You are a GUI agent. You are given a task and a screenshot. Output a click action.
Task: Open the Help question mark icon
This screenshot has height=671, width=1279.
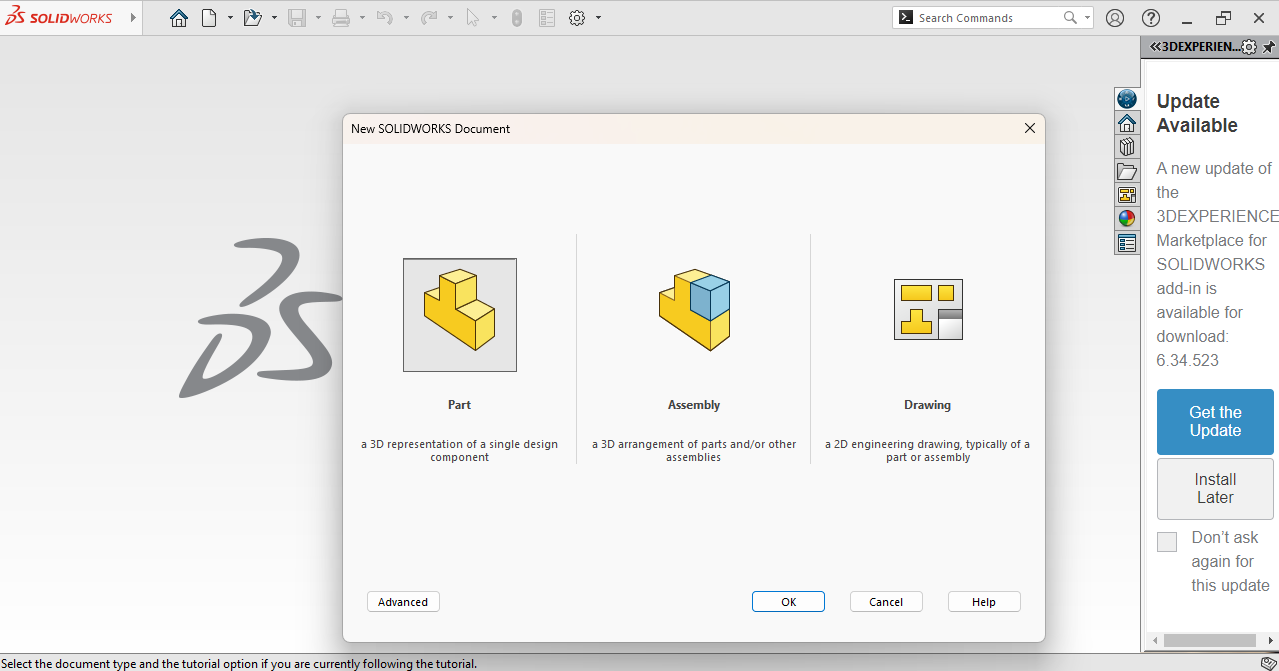[1151, 18]
